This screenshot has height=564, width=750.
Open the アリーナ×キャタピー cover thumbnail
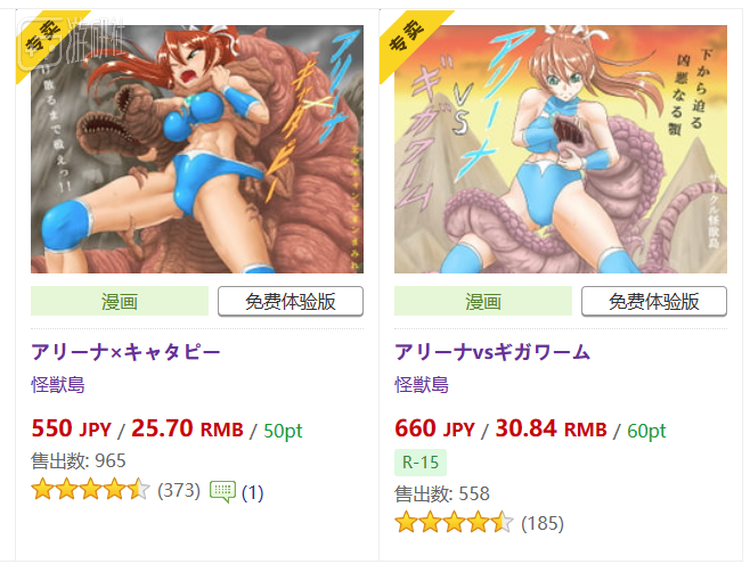[197, 149]
